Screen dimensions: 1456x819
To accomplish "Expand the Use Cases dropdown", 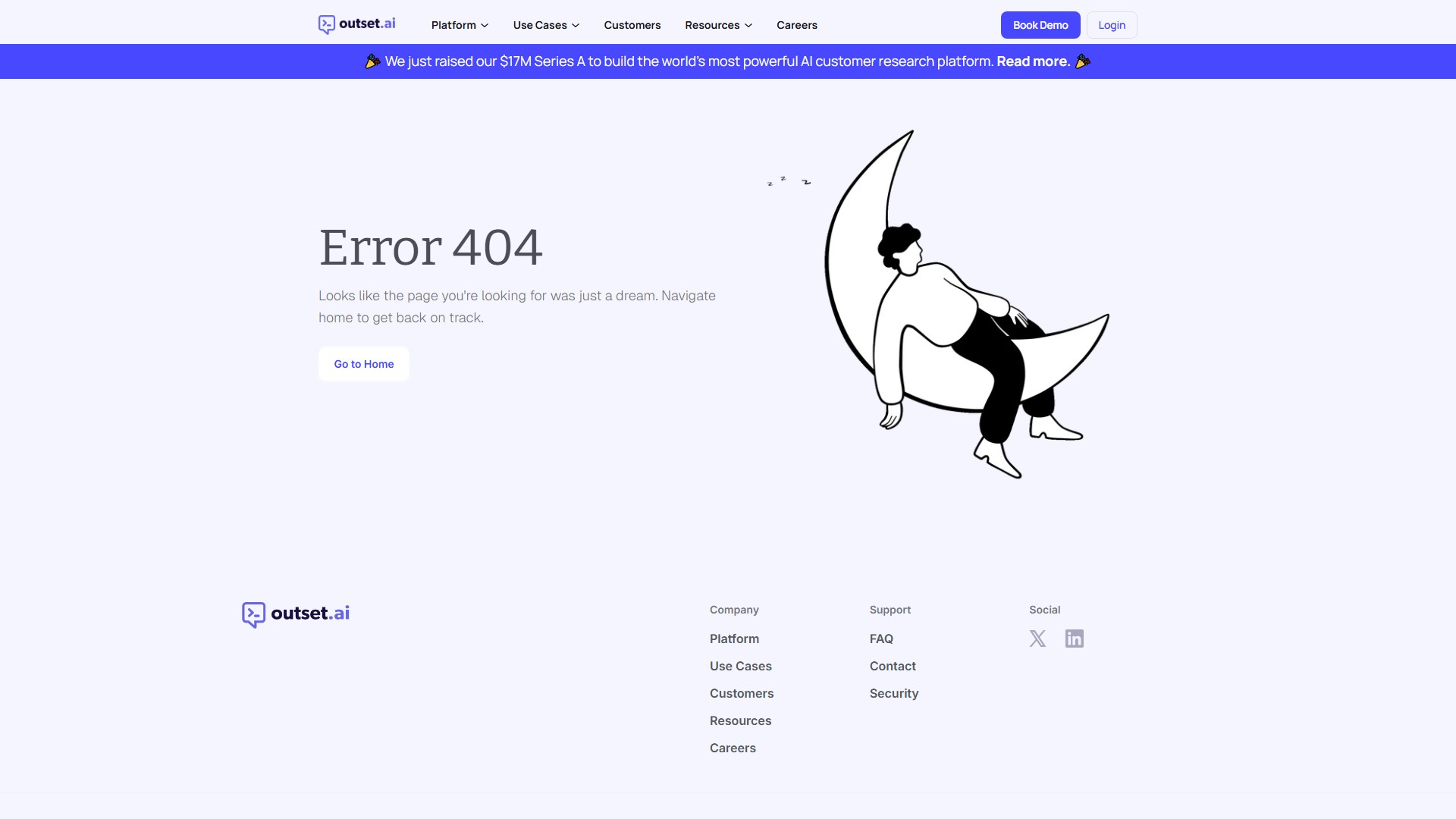I will tap(546, 25).
